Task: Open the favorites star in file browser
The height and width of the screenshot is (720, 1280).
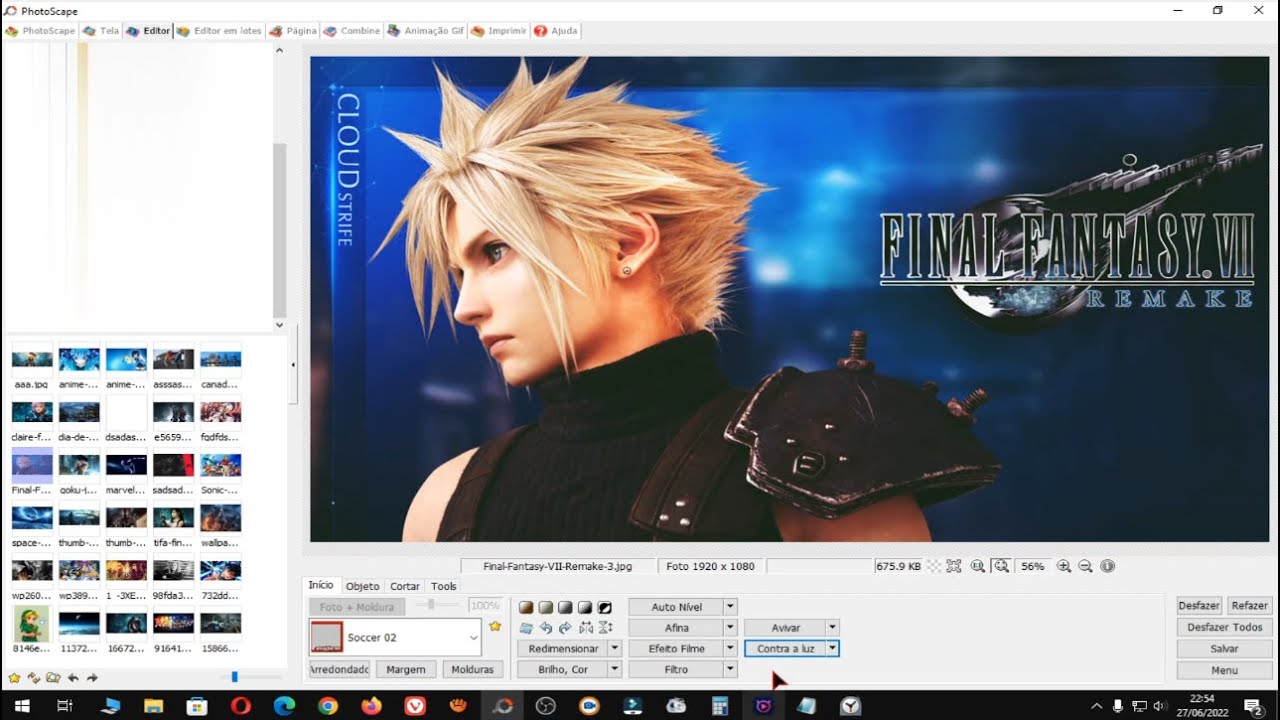Action: pyautogui.click(x=14, y=678)
